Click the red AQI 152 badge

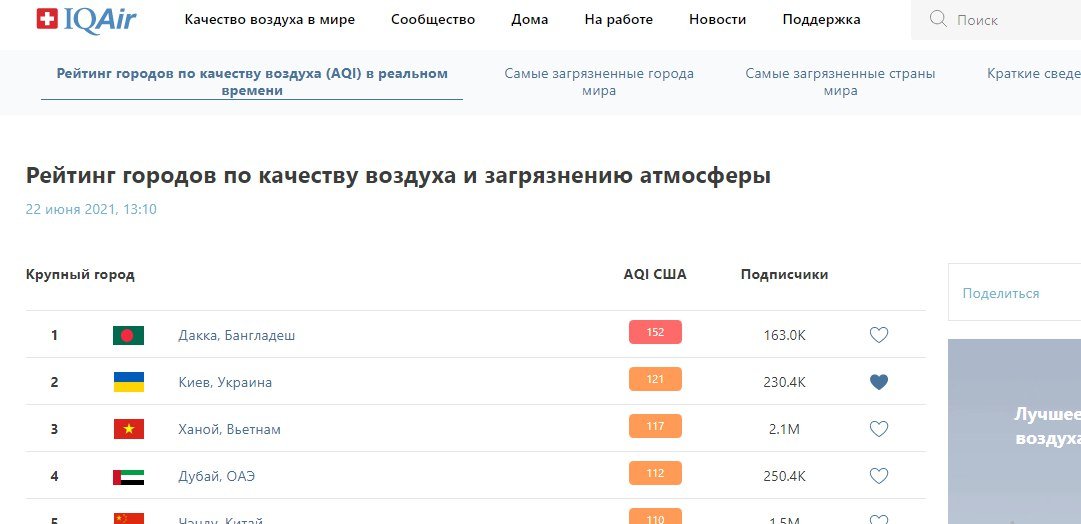(x=655, y=332)
